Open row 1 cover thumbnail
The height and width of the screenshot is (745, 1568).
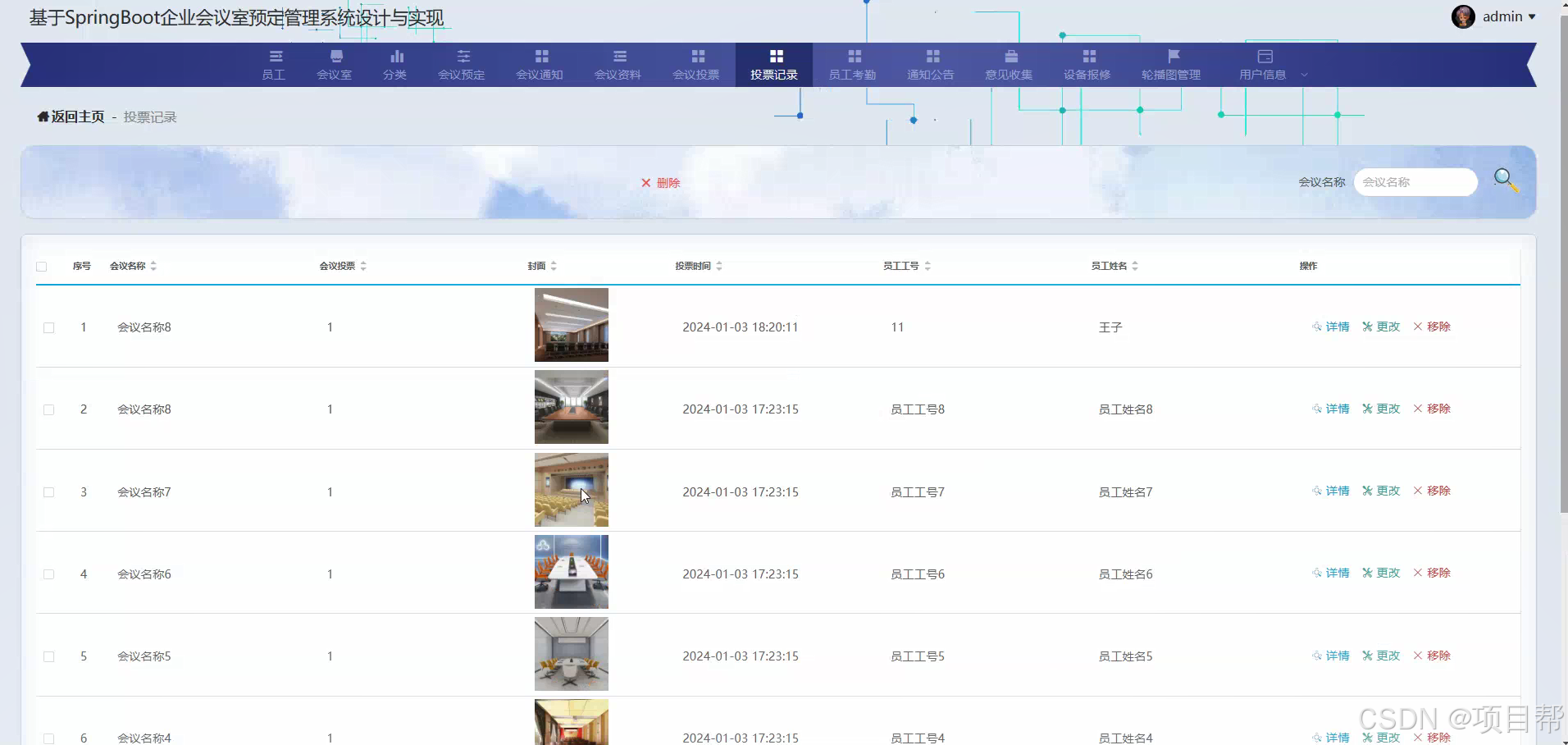pos(572,325)
